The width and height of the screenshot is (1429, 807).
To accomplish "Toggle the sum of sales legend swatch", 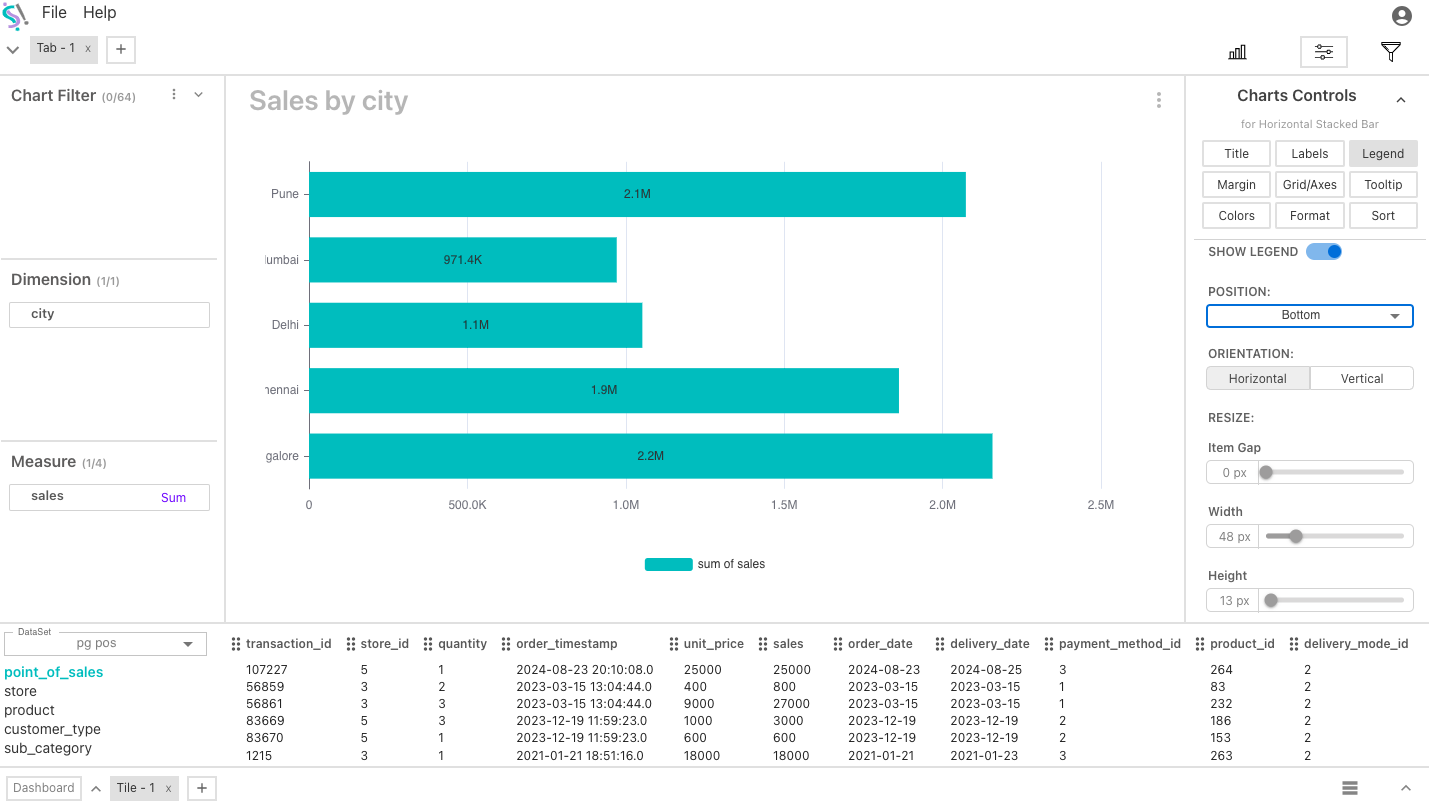I will point(669,564).
